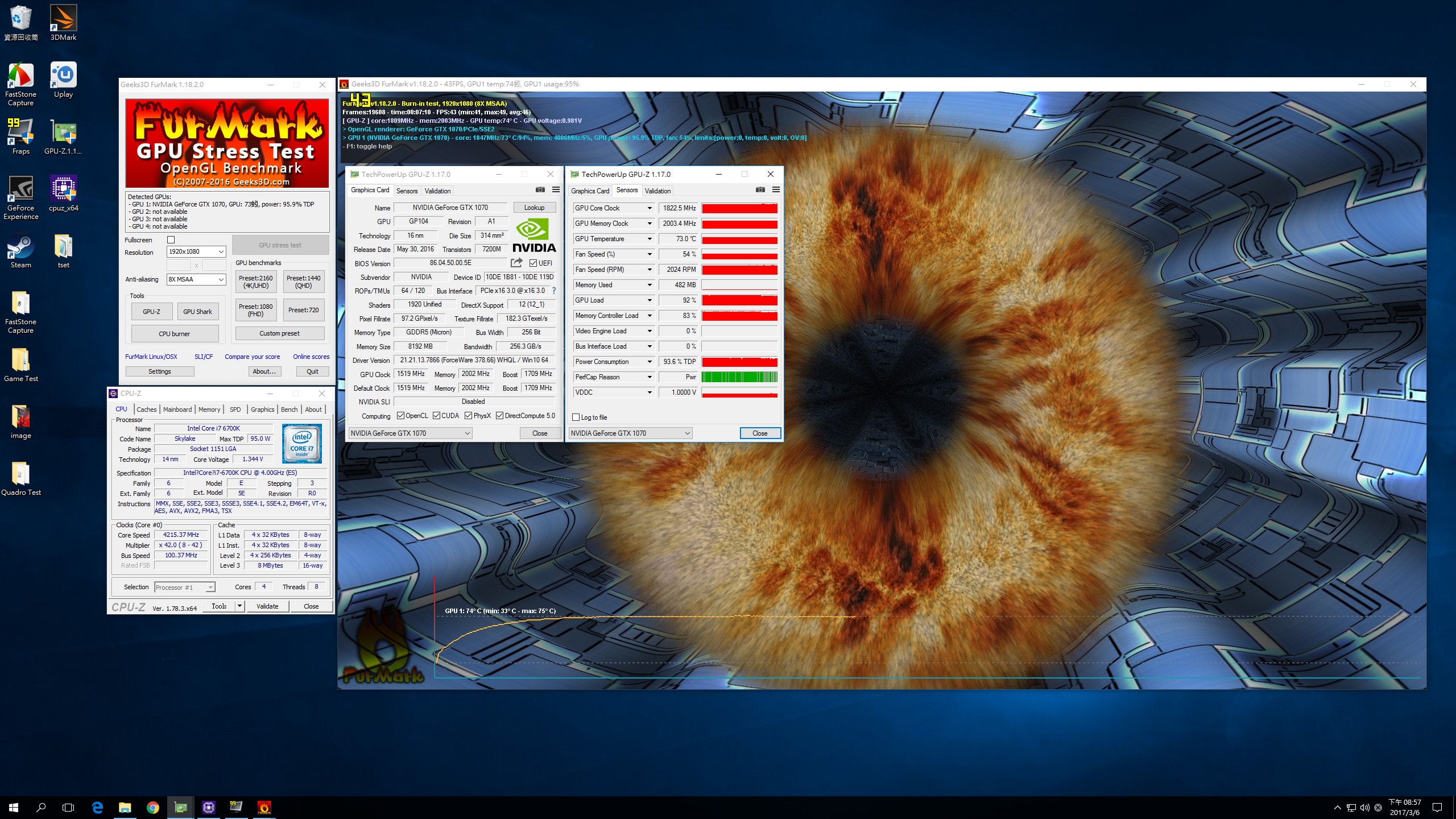Open Chrome from the taskbar

coord(152,807)
